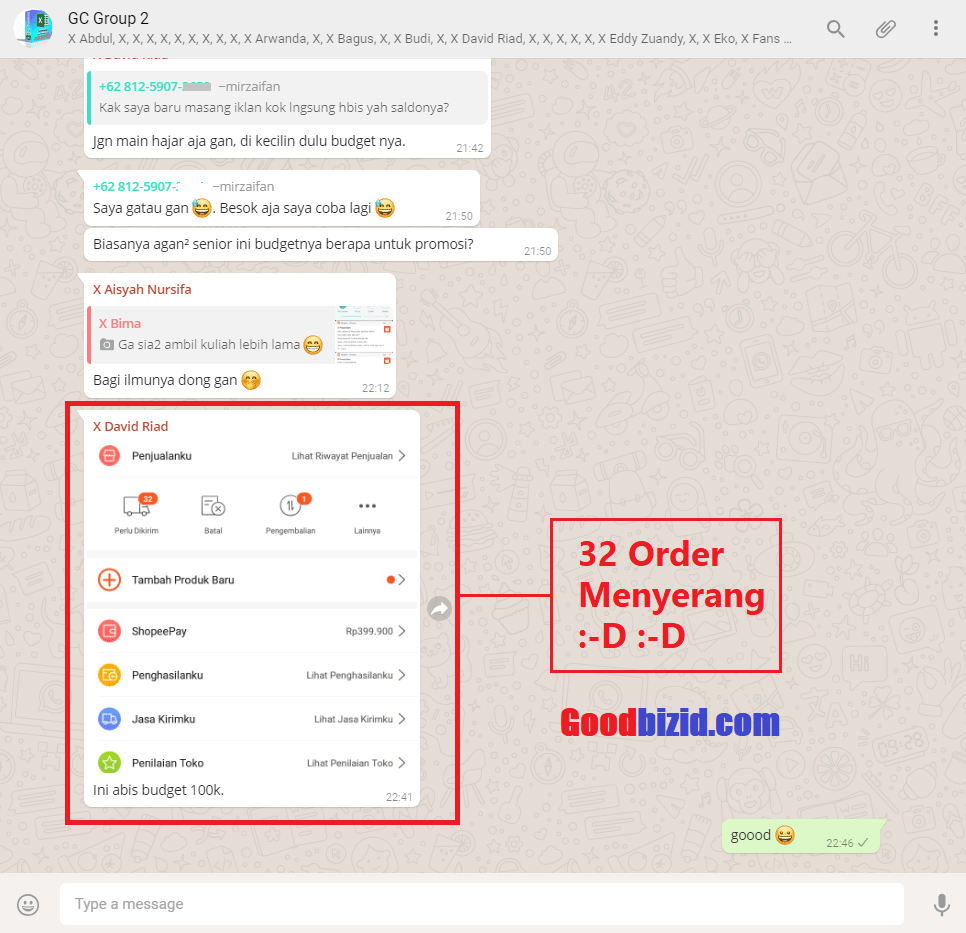Click chevron beside Lihat Riwayat Penjualan
The image size is (966, 933).
pyautogui.click(x=402, y=456)
